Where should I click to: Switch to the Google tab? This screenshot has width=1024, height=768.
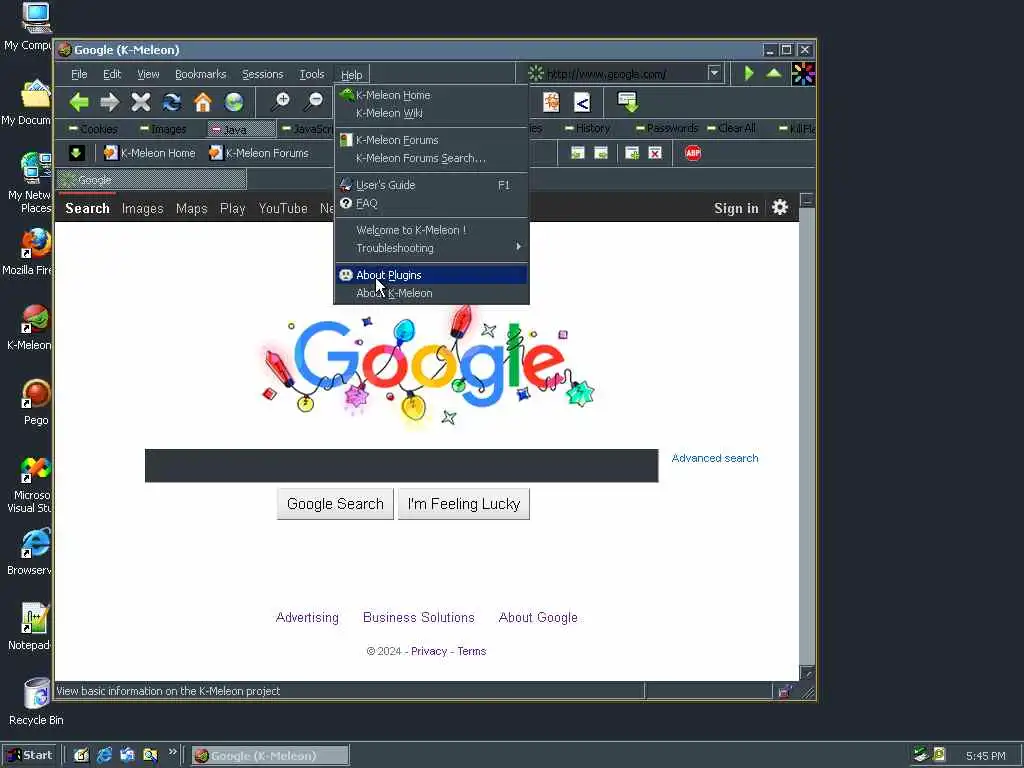tap(152, 180)
